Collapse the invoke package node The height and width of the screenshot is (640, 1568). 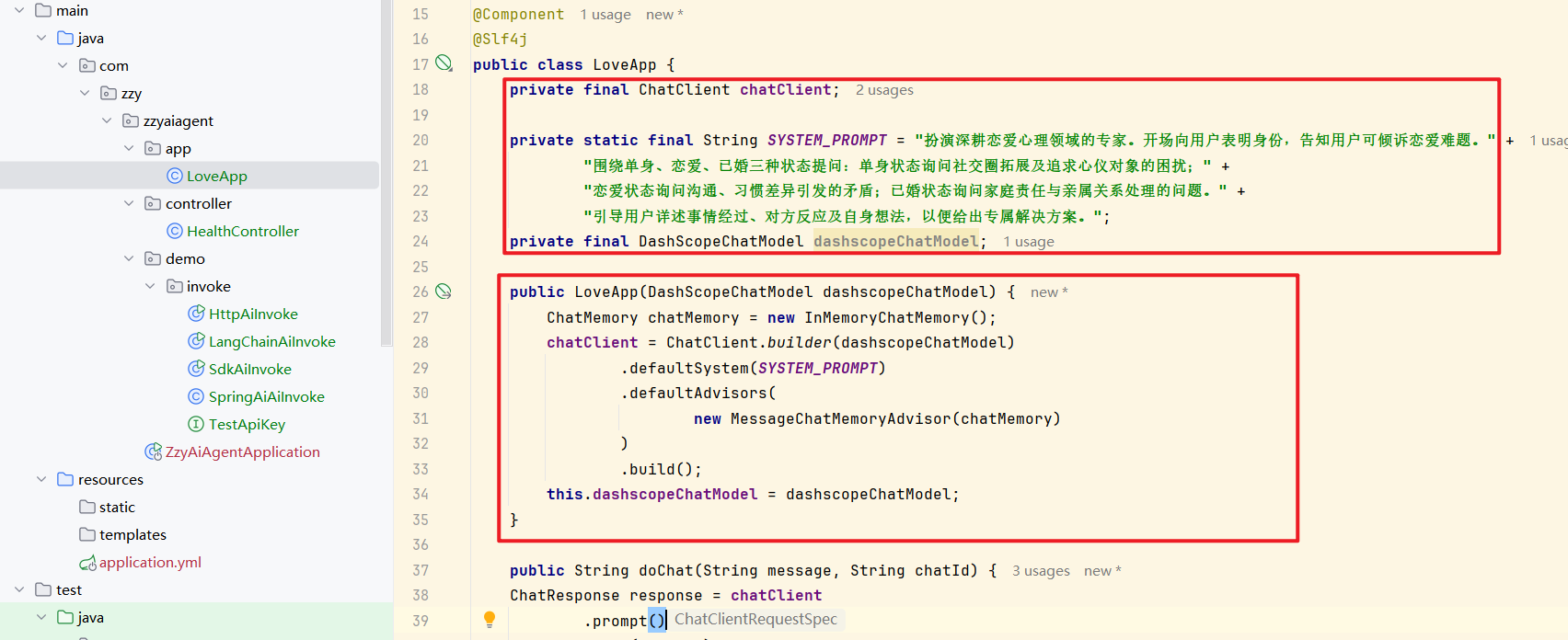(x=150, y=286)
